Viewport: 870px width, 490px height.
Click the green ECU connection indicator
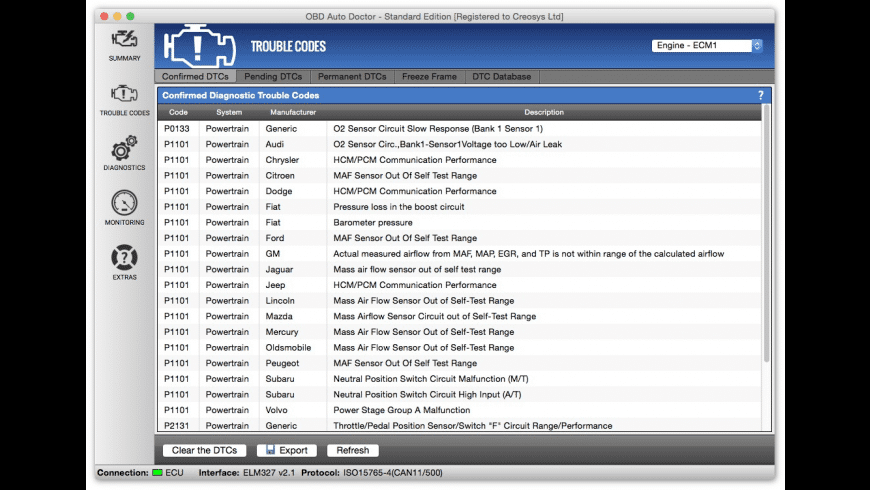[x=158, y=473]
